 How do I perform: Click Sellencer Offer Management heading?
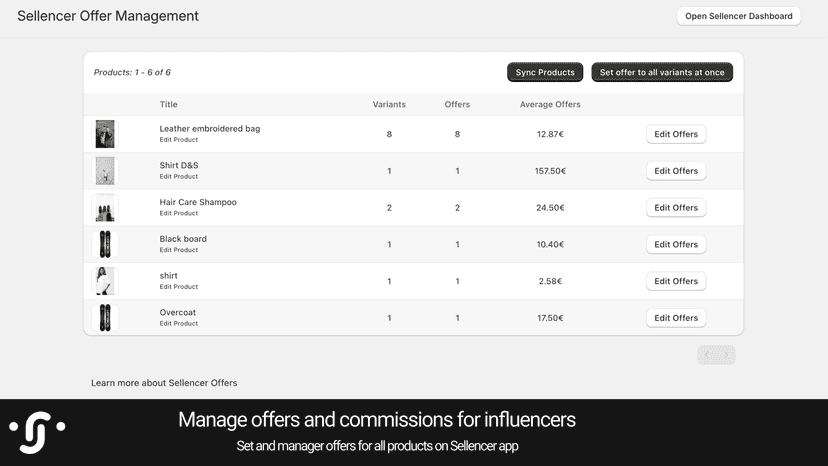point(108,16)
